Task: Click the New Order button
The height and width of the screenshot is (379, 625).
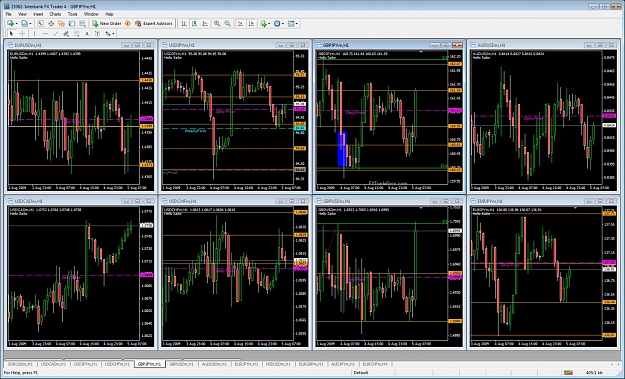Action: click(106, 24)
